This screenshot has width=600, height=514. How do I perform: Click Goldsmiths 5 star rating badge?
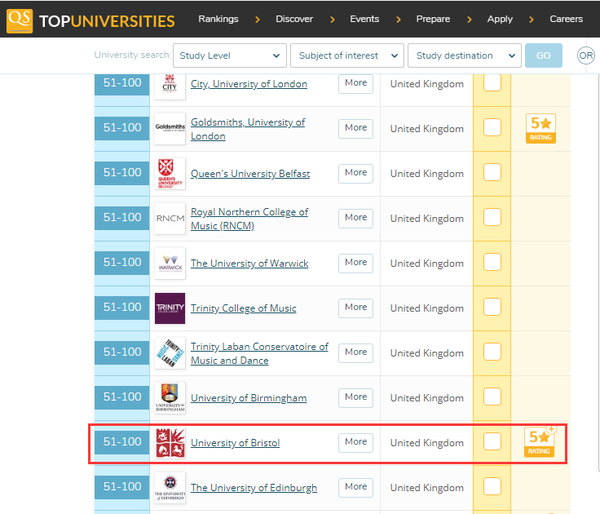(541, 129)
